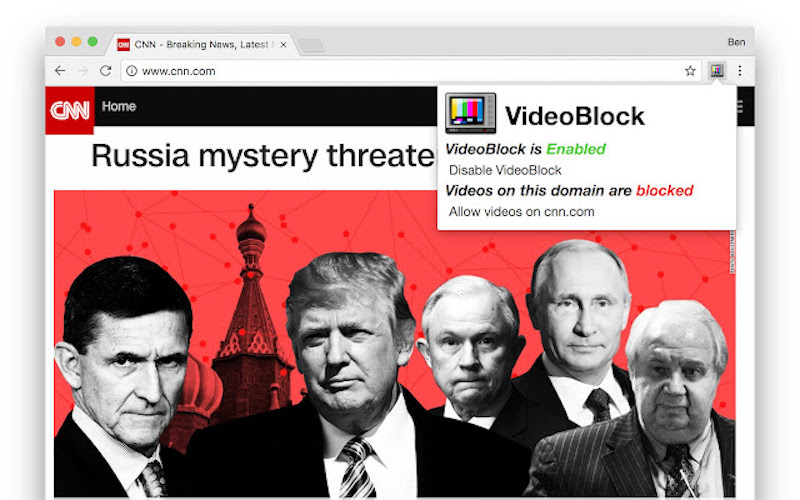Close the CNN browser tab
The height and width of the screenshot is (500, 800).
click(283, 45)
